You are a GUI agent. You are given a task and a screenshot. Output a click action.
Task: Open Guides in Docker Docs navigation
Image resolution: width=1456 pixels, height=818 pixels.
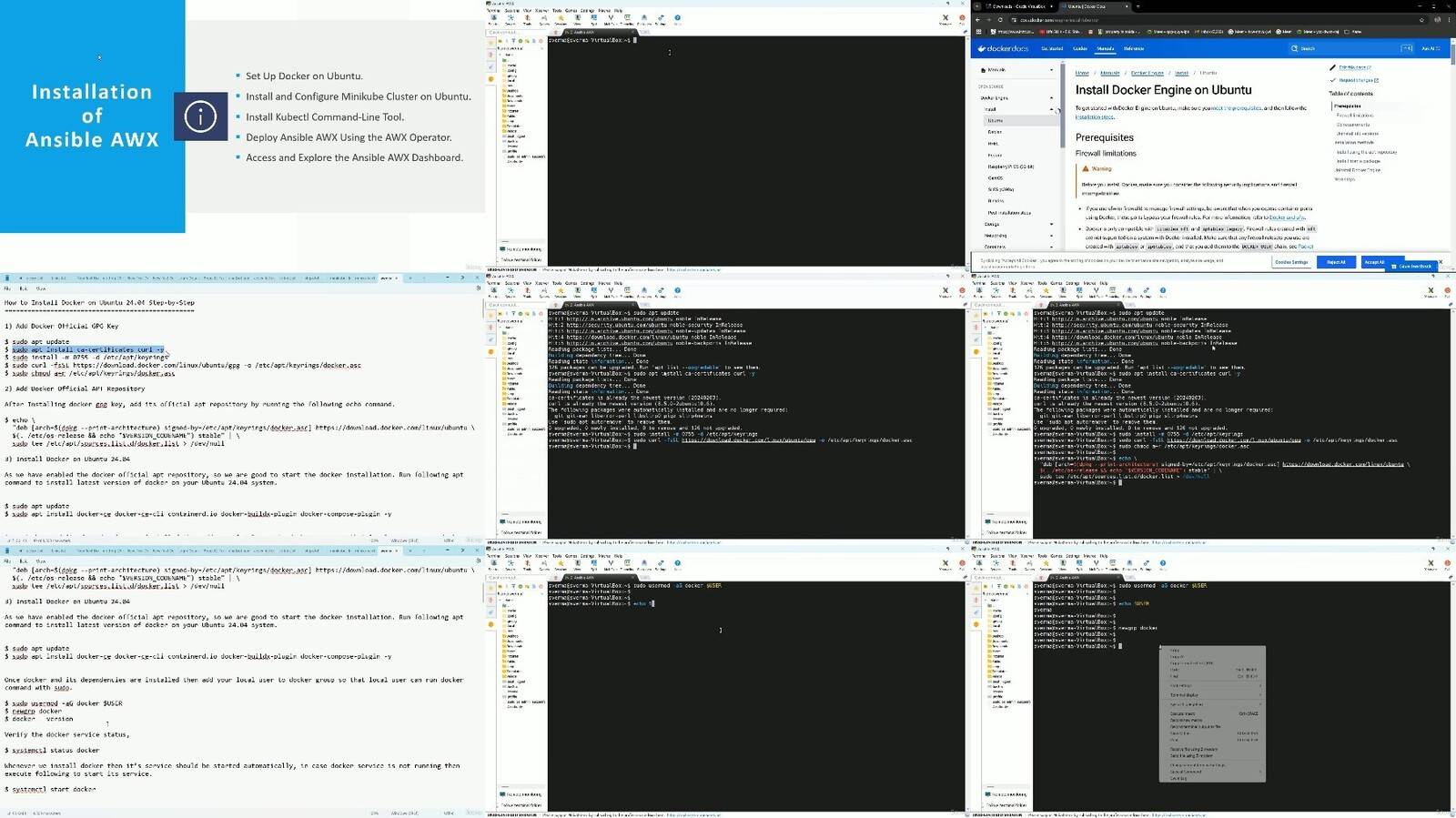coord(1080,48)
